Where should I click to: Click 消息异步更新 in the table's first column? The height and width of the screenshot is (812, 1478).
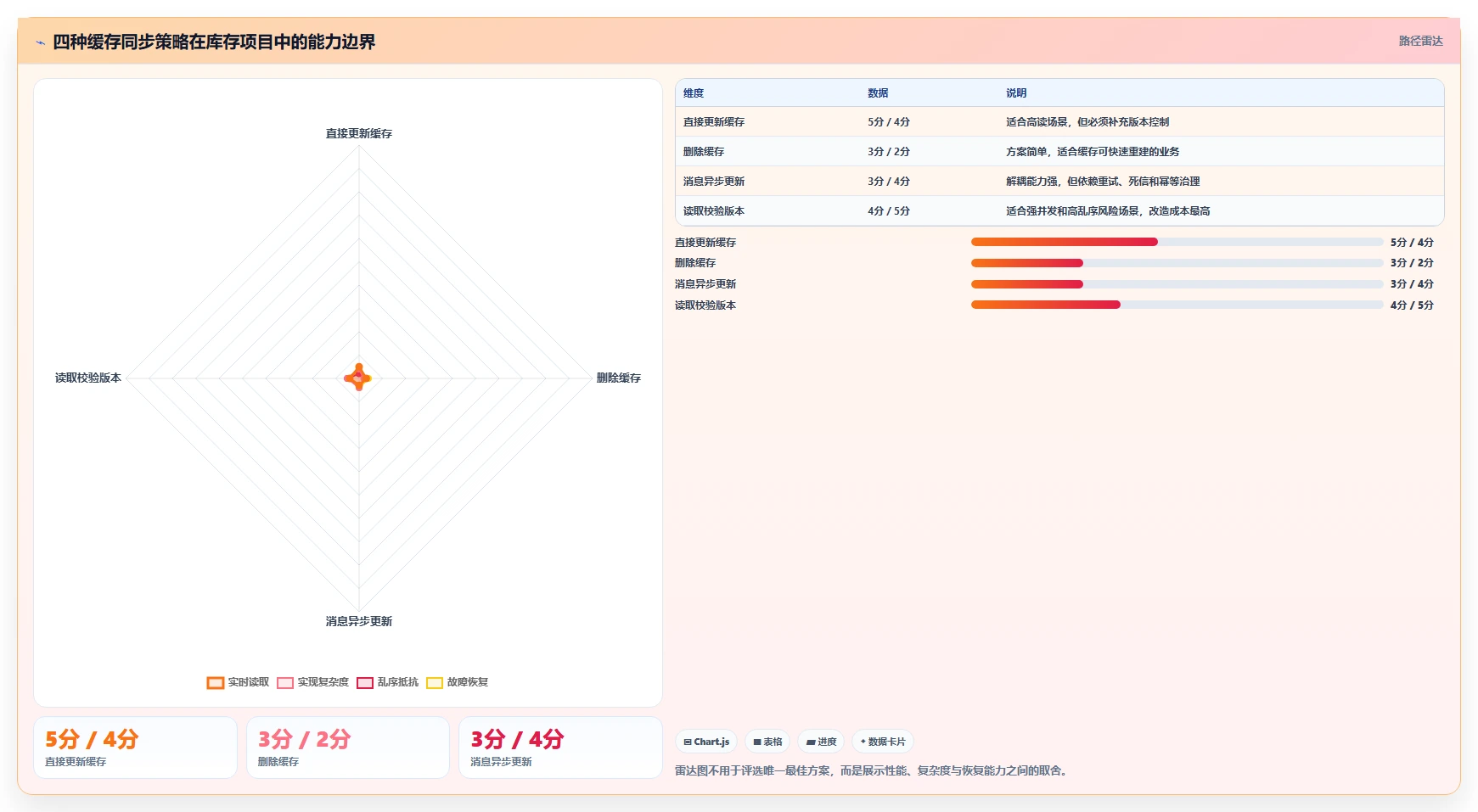point(714,182)
